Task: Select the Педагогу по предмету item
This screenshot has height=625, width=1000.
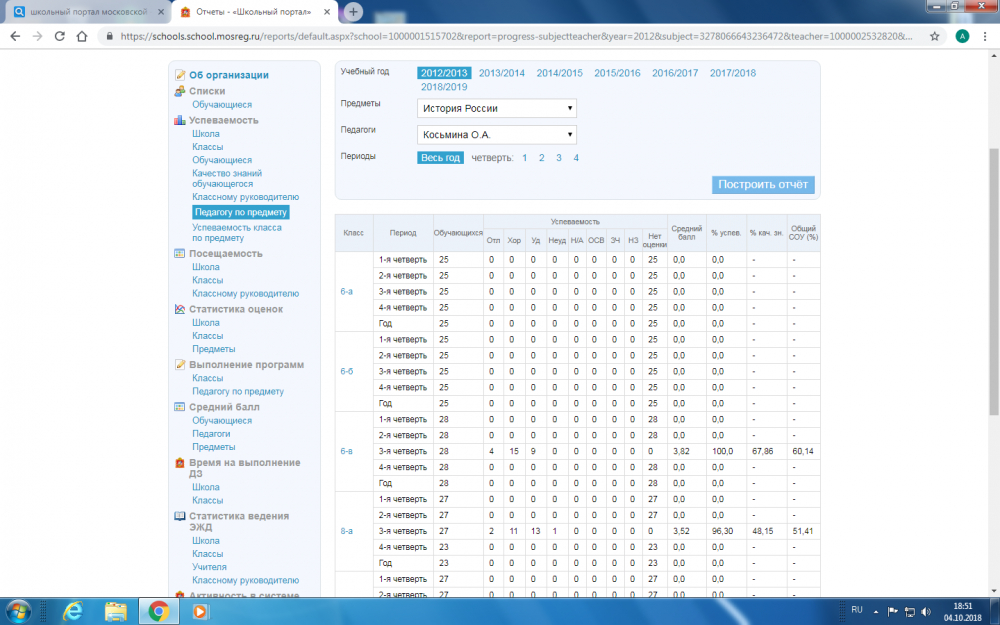Action: click(240, 212)
